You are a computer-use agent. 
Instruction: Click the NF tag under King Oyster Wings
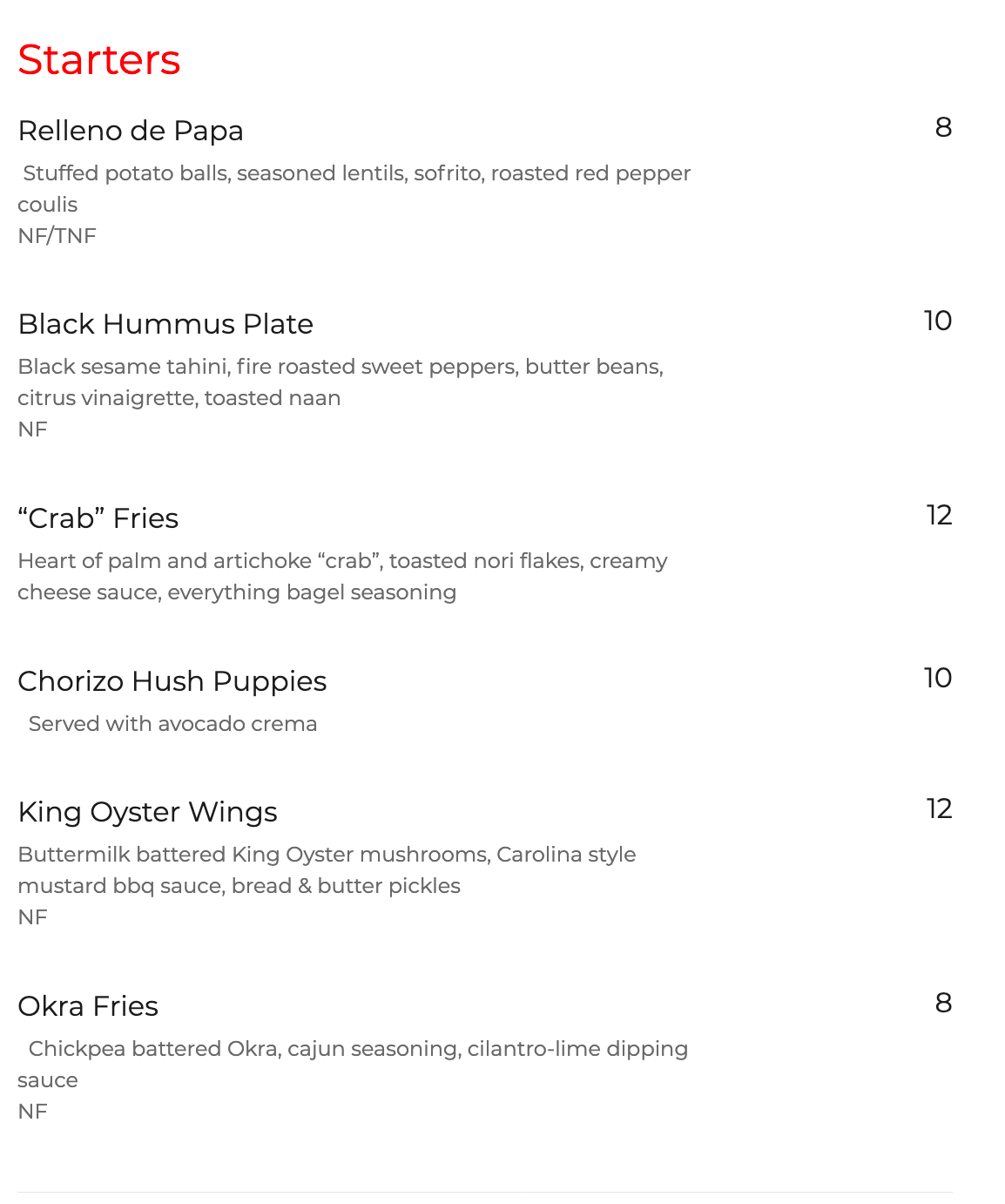pos(32,917)
